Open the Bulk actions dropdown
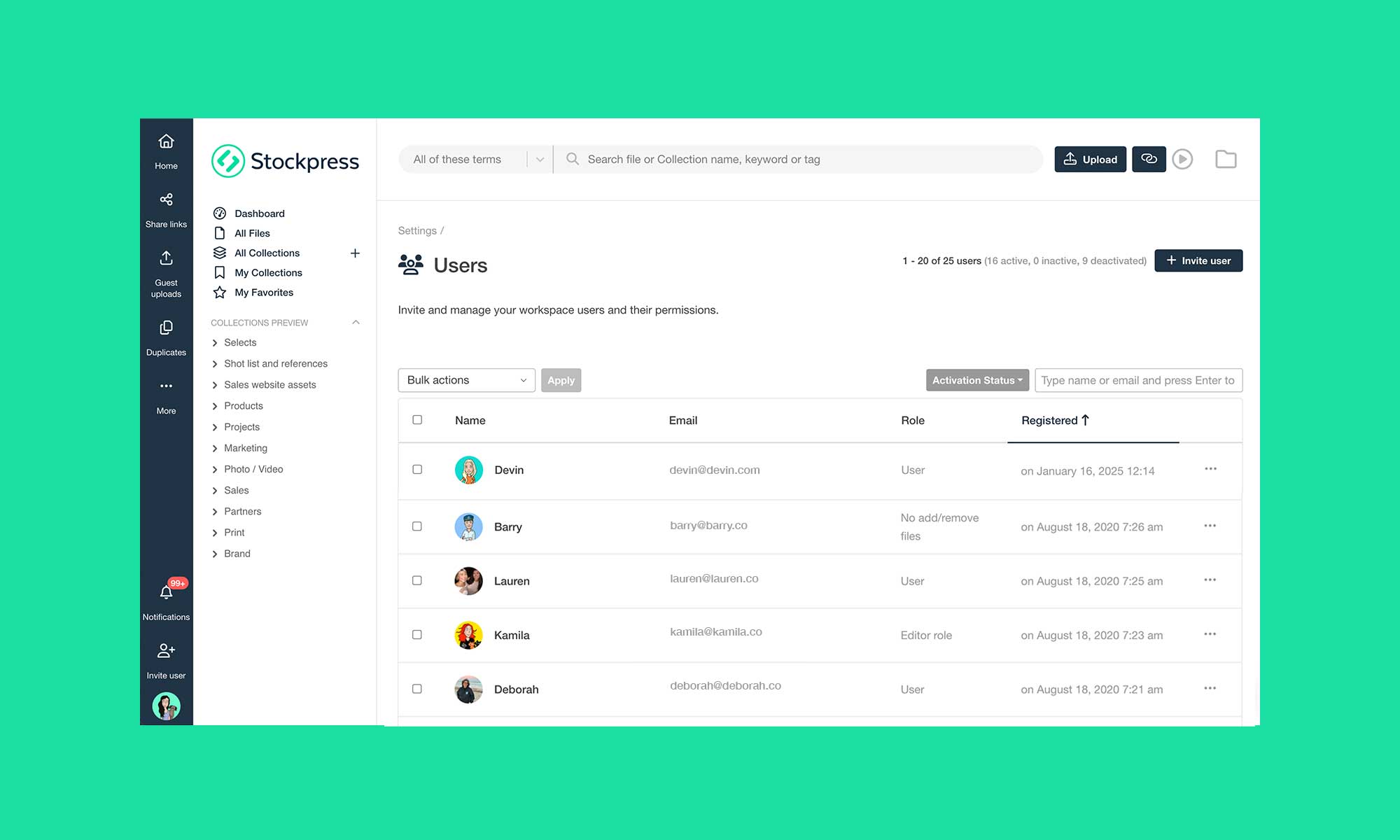 pos(465,380)
